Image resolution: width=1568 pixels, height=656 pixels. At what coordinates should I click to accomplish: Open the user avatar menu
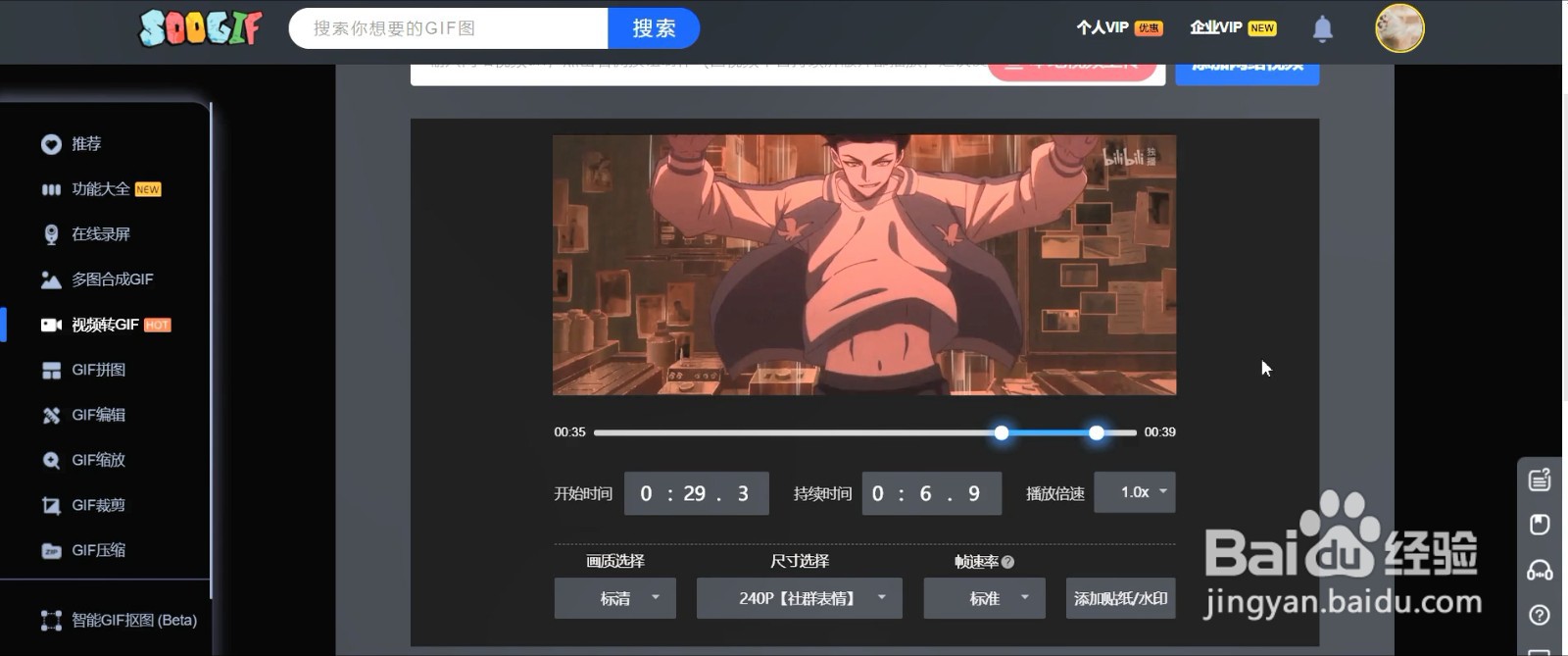click(x=1399, y=28)
